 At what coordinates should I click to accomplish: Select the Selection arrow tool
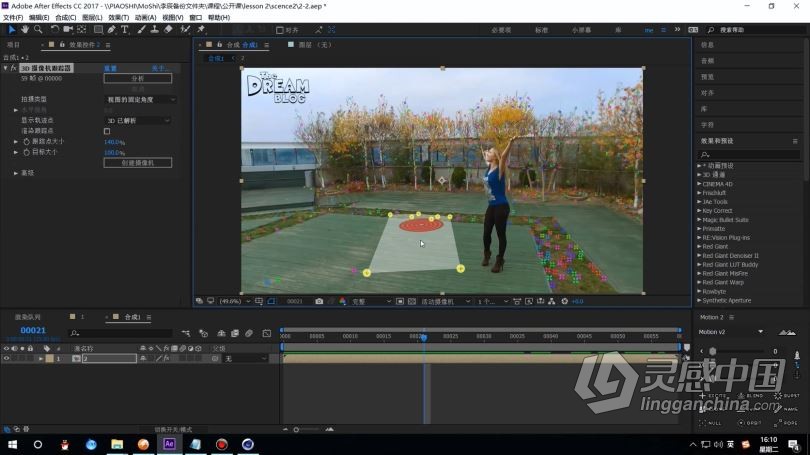tap(12, 30)
